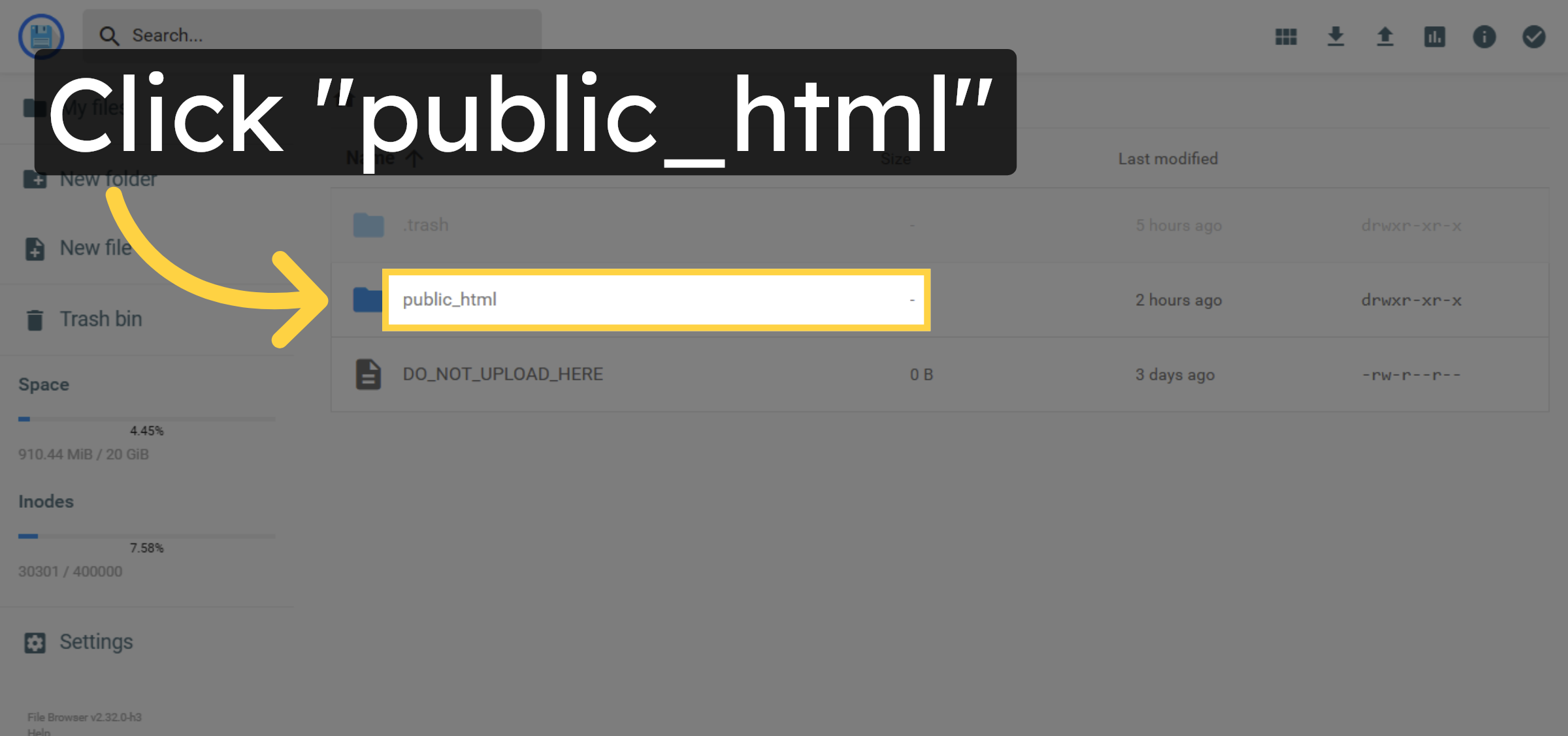
Task: Expand the Size column sorting
Action: (x=895, y=158)
